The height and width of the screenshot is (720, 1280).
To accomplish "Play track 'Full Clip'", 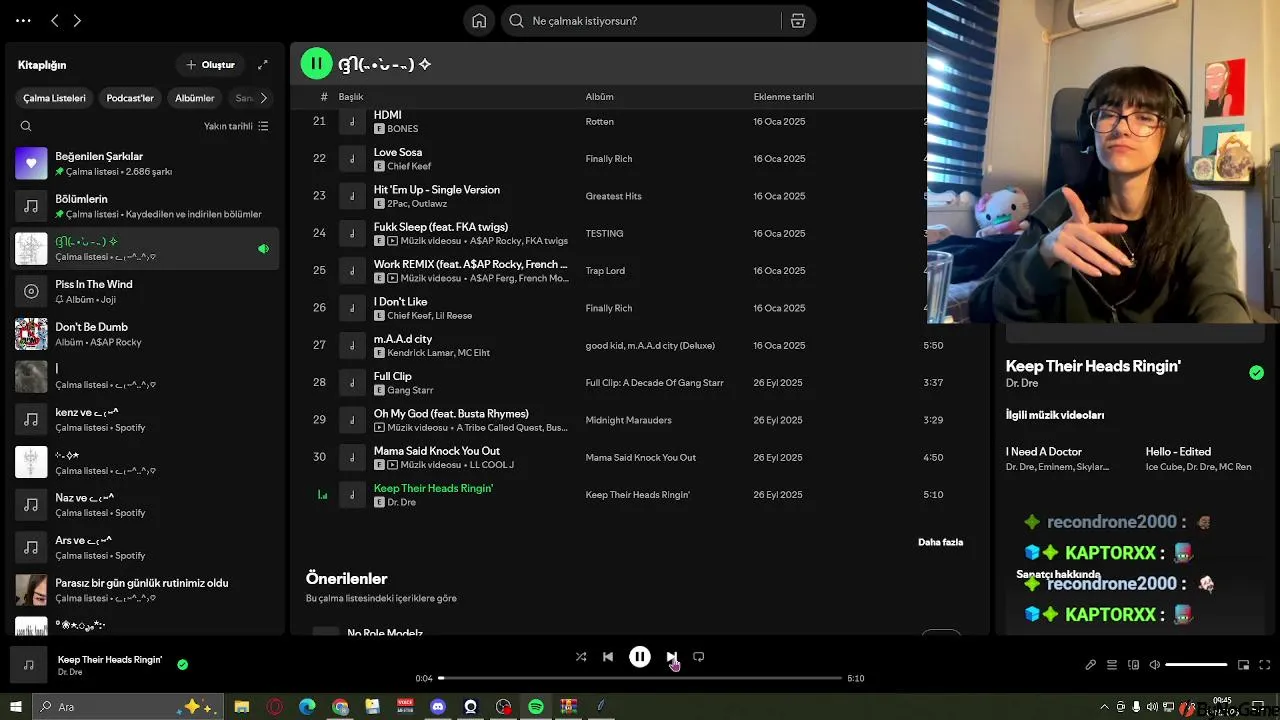I will point(392,376).
